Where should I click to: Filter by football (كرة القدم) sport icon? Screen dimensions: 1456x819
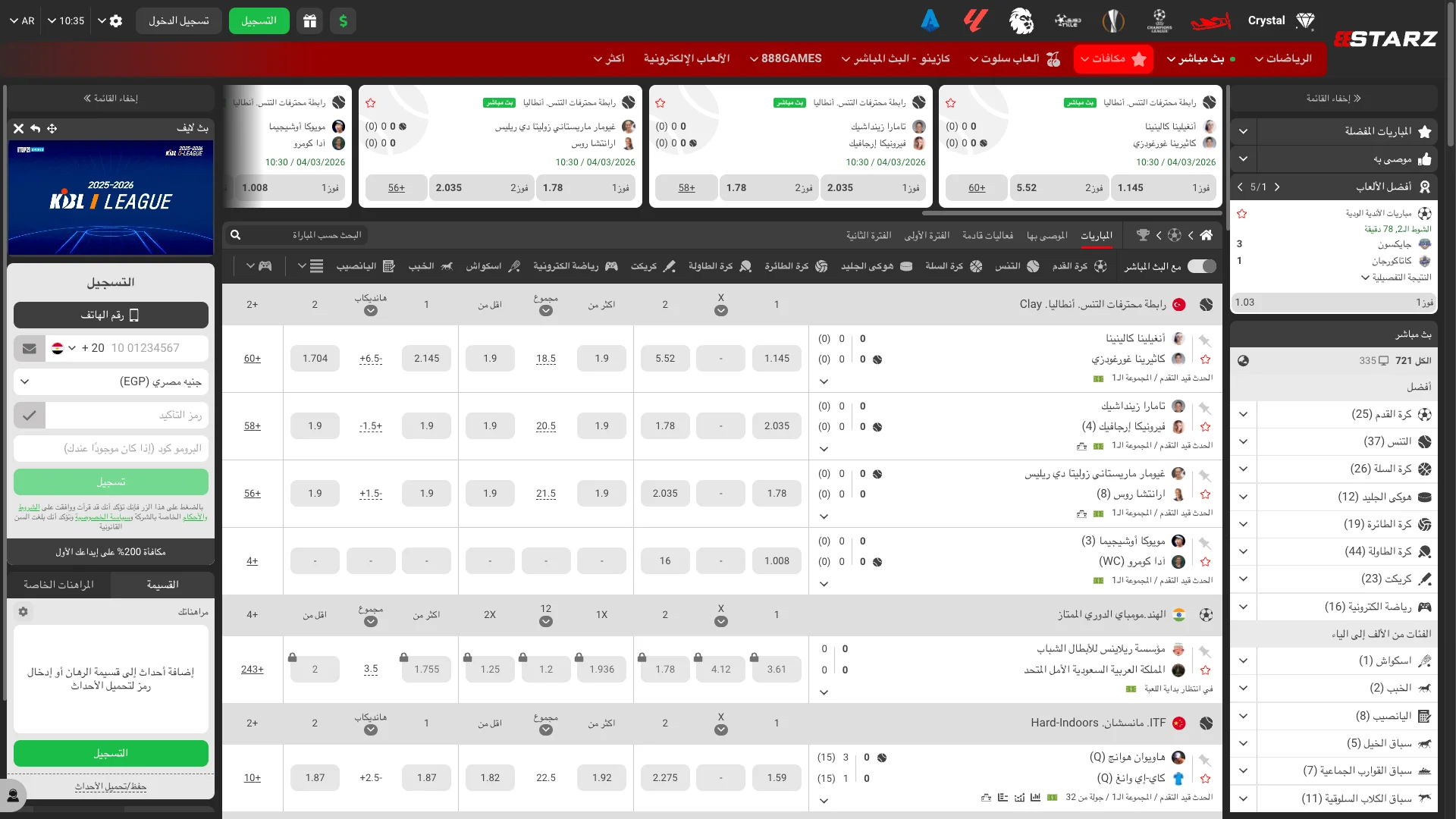pyautogui.click(x=1100, y=266)
